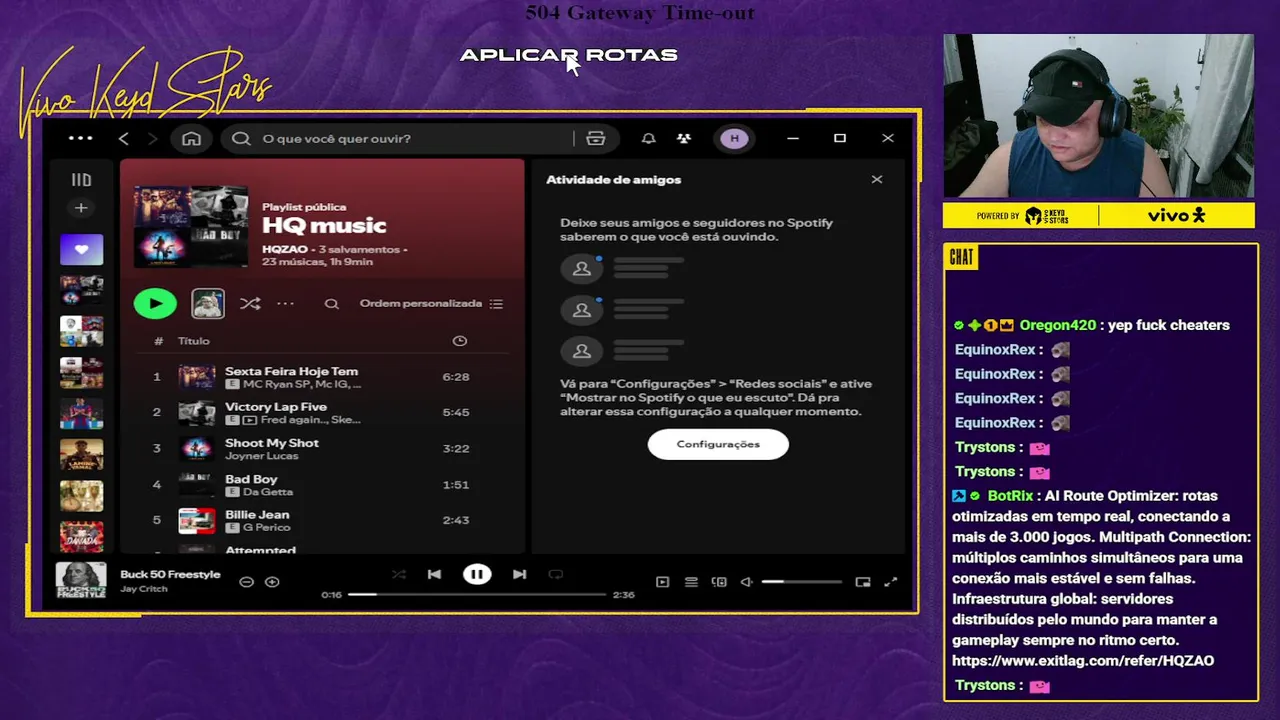The height and width of the screenshot is (720, 1280).
Task: Toggle repeat in player bar
Action: [x=556, y=574]
